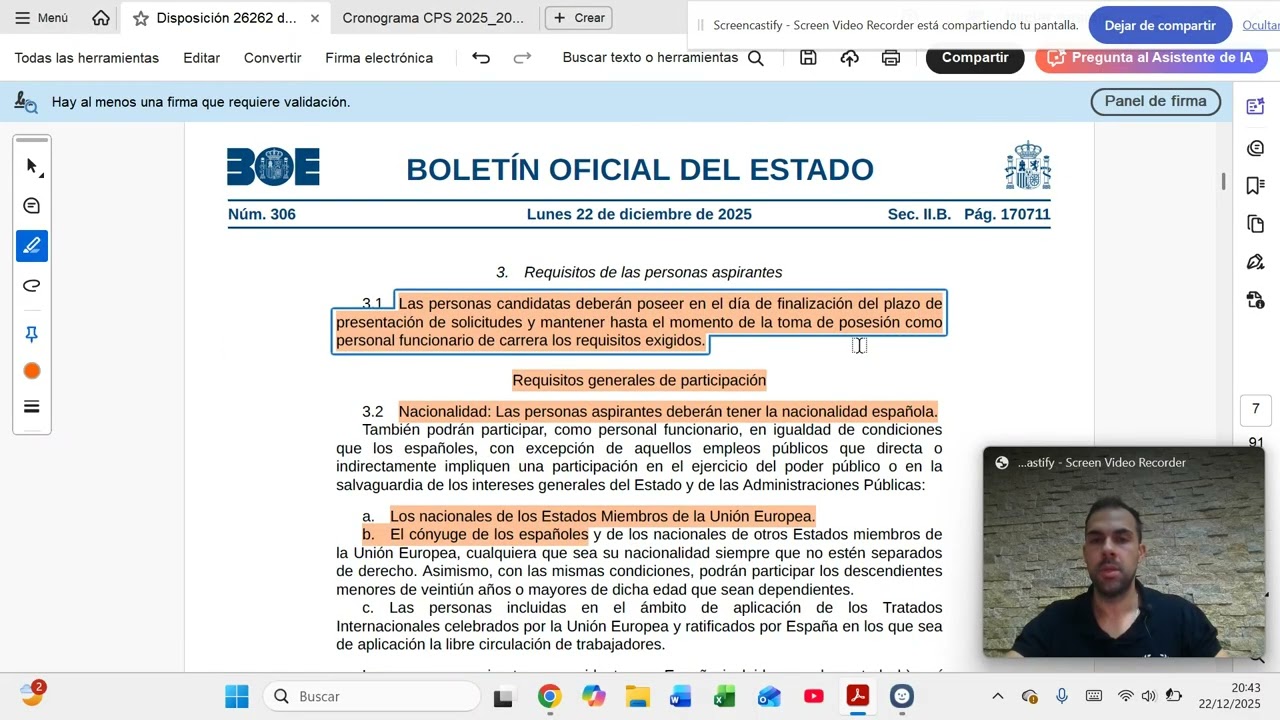1280x720 pixels.
Task: Open Screencastify taskbar icon
Action: pyautogui.click(x=902, y=696)
